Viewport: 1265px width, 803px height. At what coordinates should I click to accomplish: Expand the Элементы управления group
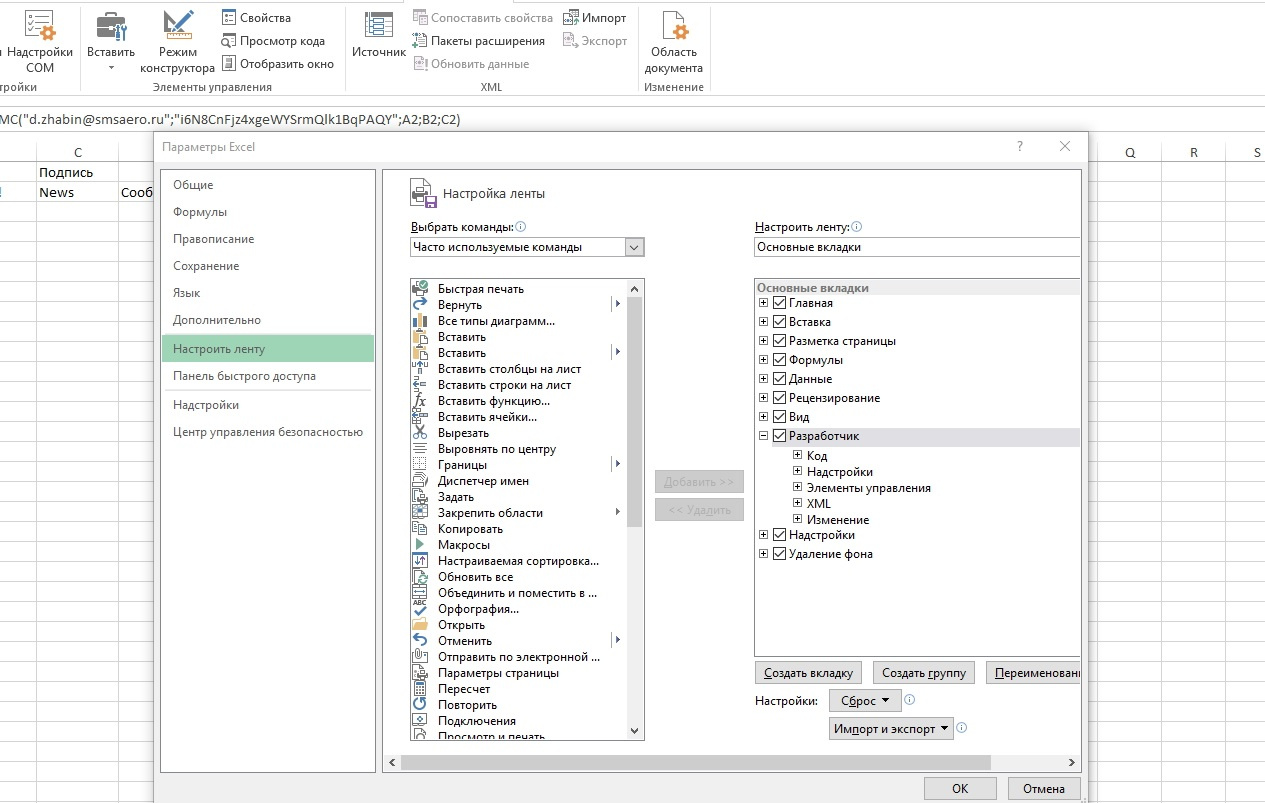(x=798, y=488)
